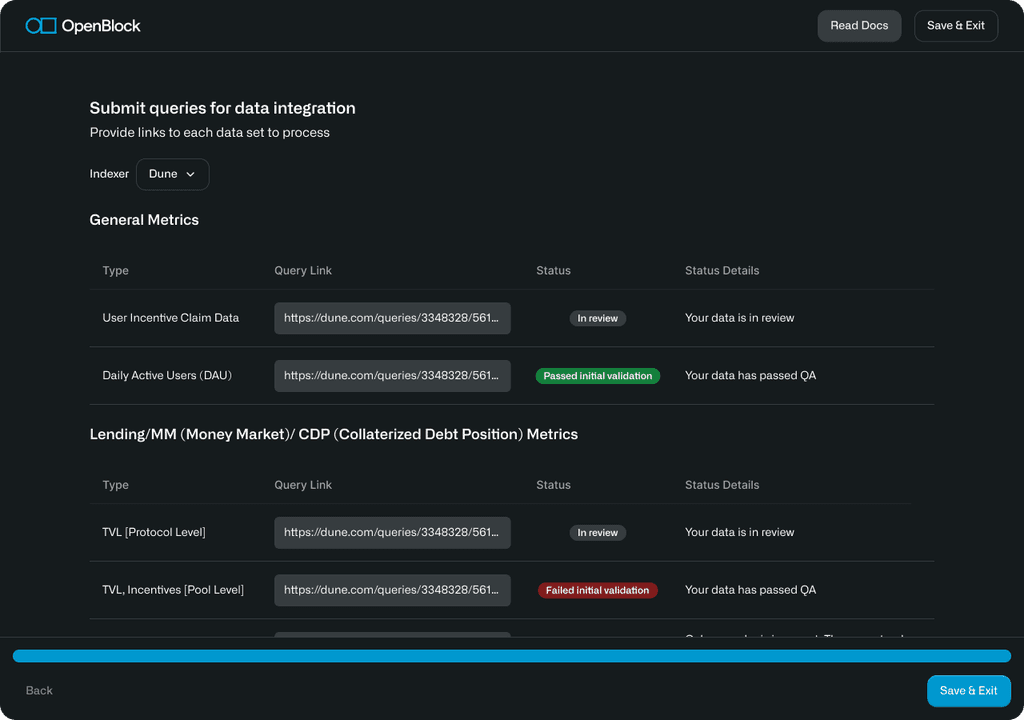Click the query link field for Daily Active Users

click(392, 376)
